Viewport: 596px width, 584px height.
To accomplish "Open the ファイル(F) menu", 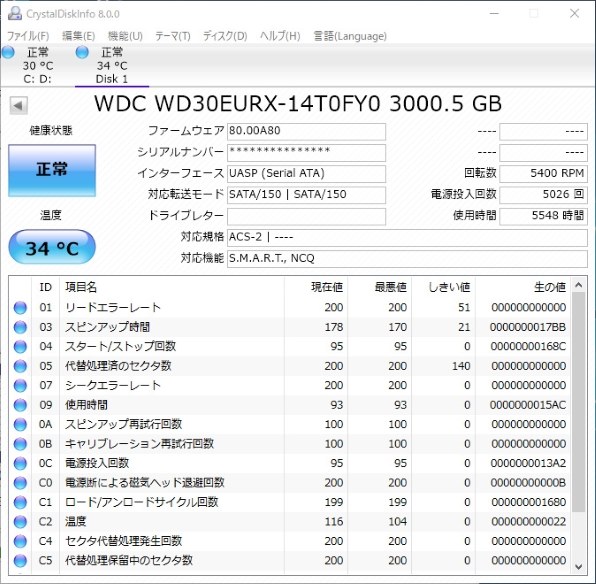I will pos(28,36).
